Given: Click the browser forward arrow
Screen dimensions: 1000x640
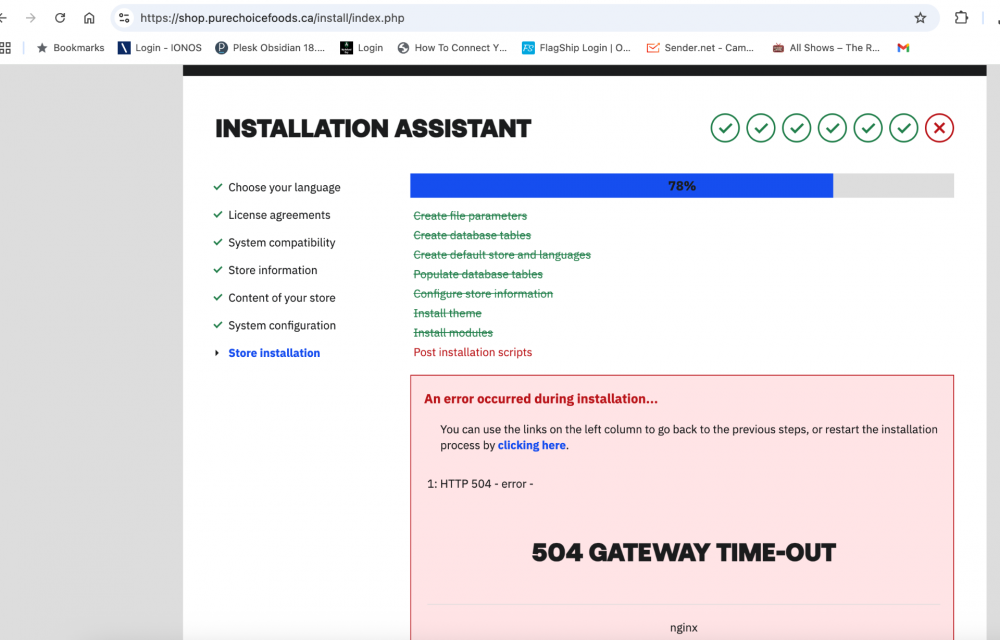Looking at the screenshot, I should pyautogui.click(x=31, y=18).
